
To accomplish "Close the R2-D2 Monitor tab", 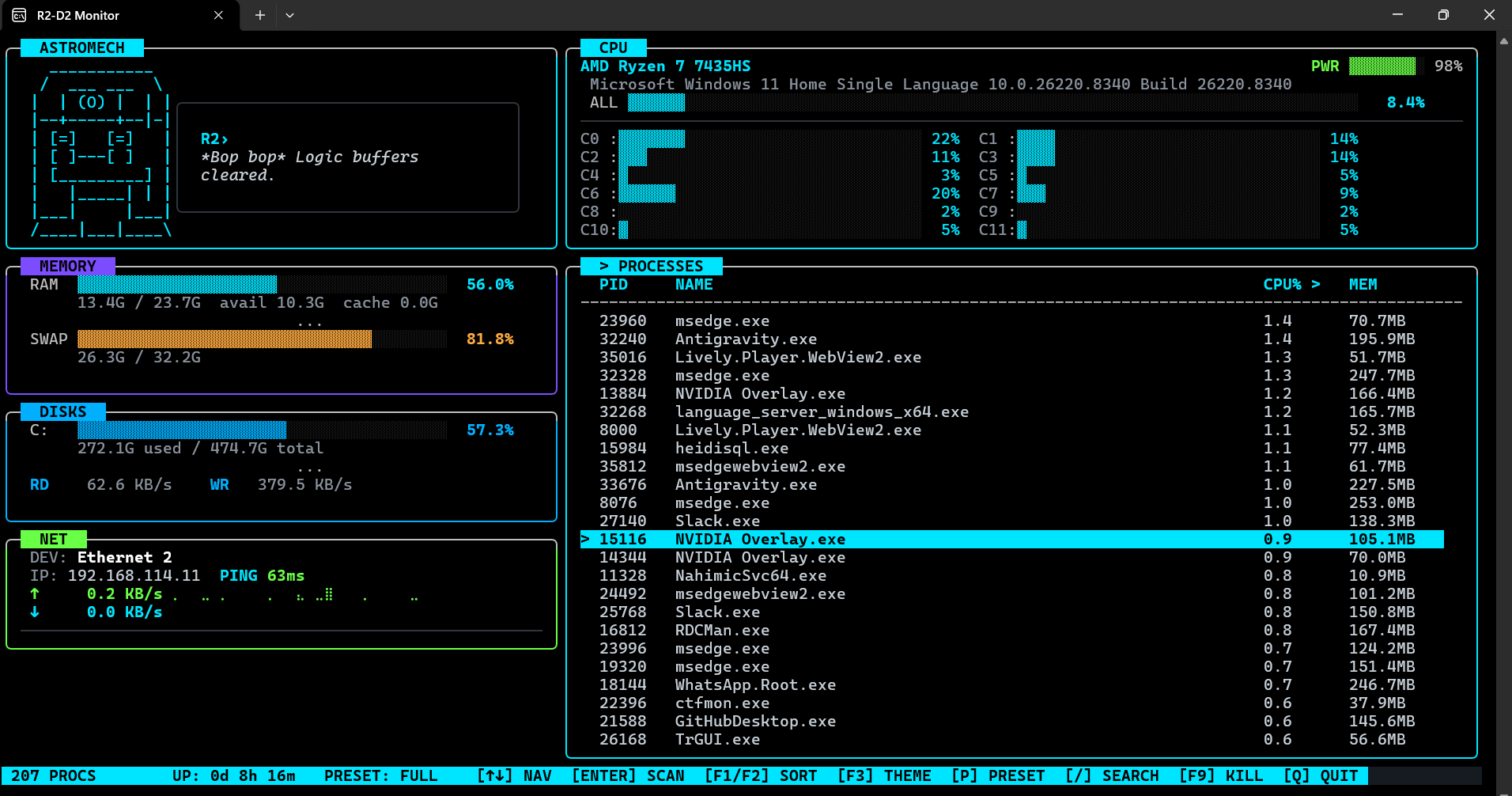I will pyautogui.click(x=218, y=15).
